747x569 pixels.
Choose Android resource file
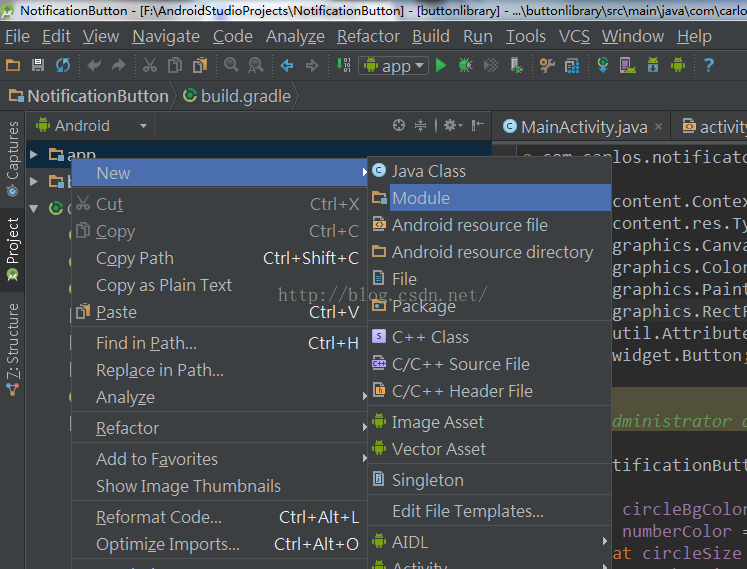489,225
